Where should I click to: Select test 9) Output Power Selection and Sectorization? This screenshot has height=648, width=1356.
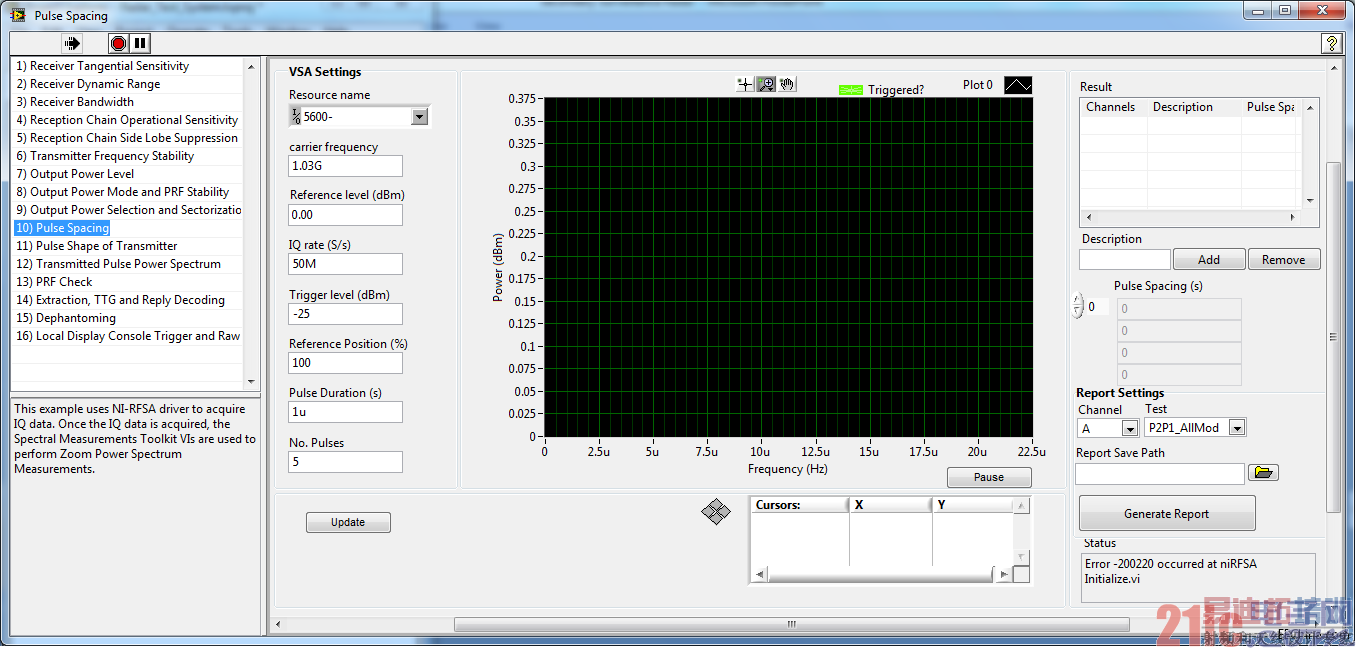click(127, 210)
